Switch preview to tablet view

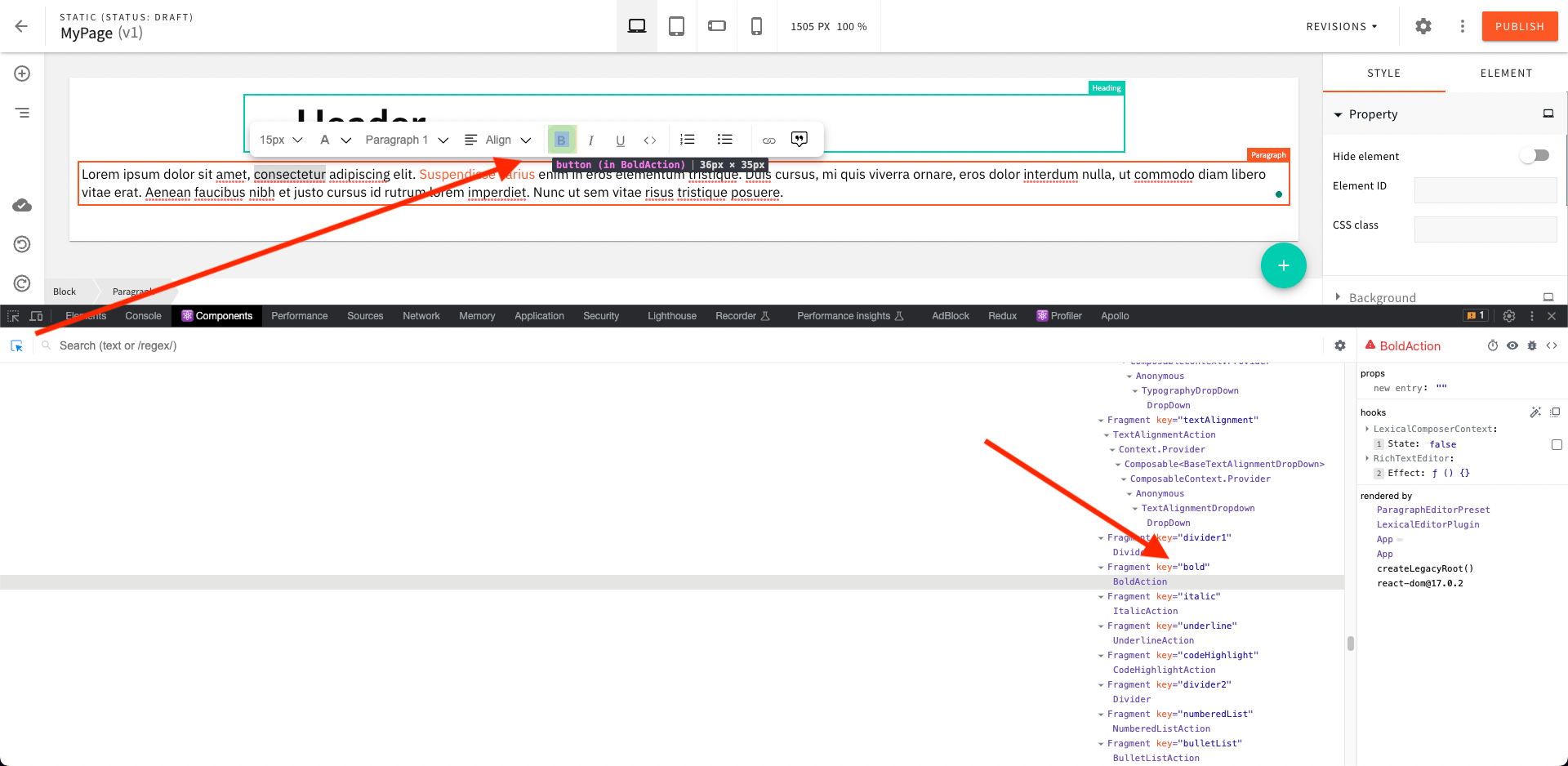(676, 25)
